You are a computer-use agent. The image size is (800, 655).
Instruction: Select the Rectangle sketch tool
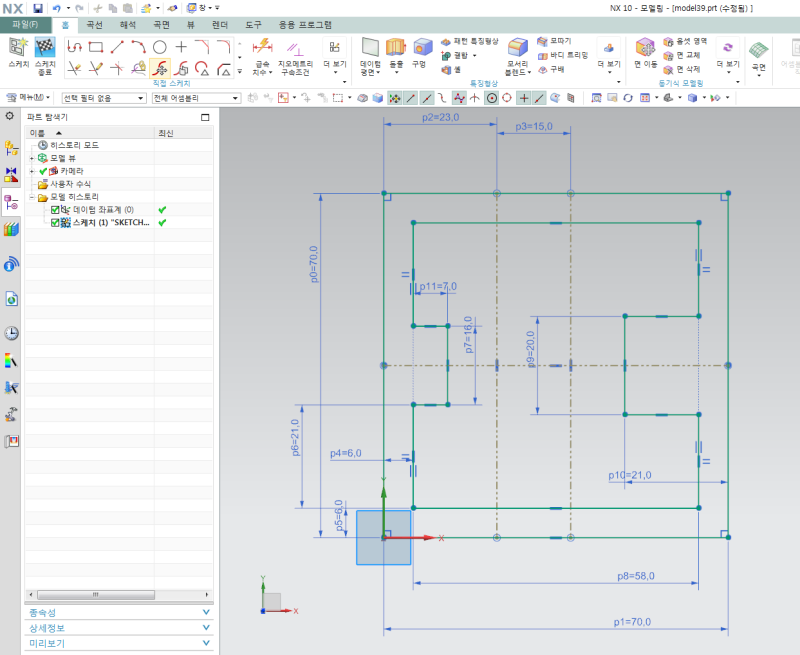pyautogui.click(x=95, y=46)
